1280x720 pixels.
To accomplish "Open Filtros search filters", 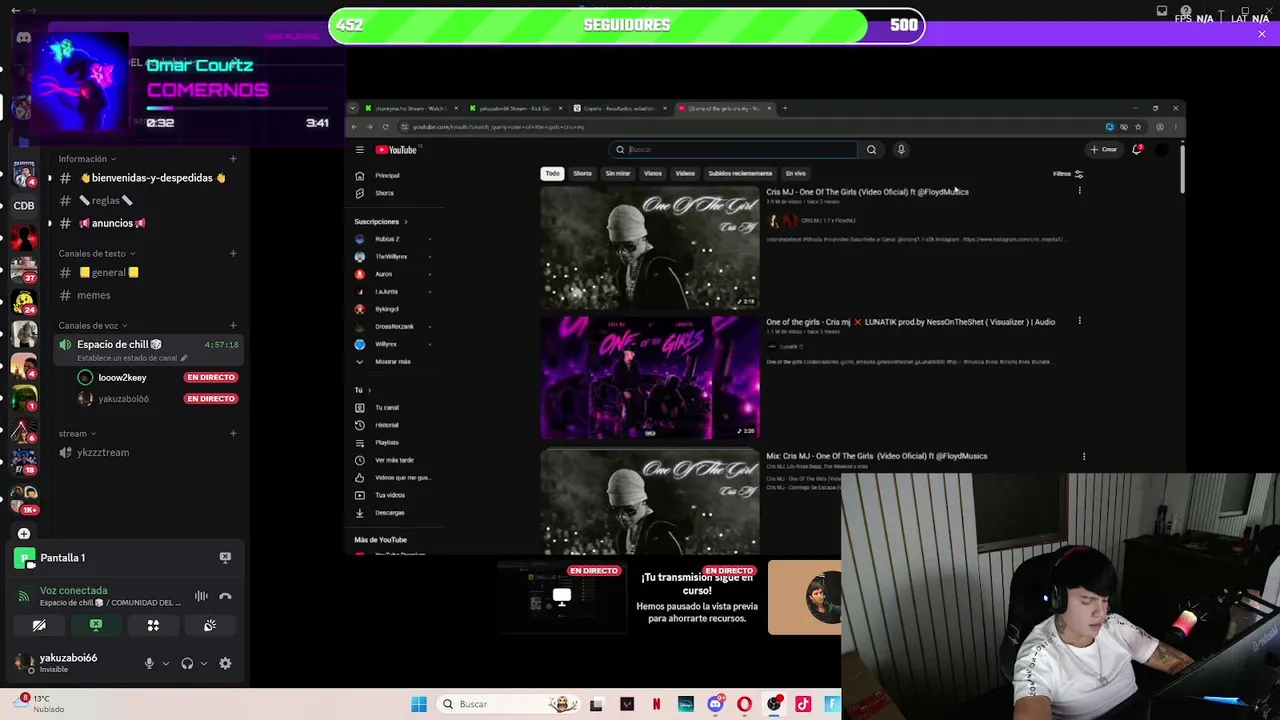I will (x=1068, y=174).
